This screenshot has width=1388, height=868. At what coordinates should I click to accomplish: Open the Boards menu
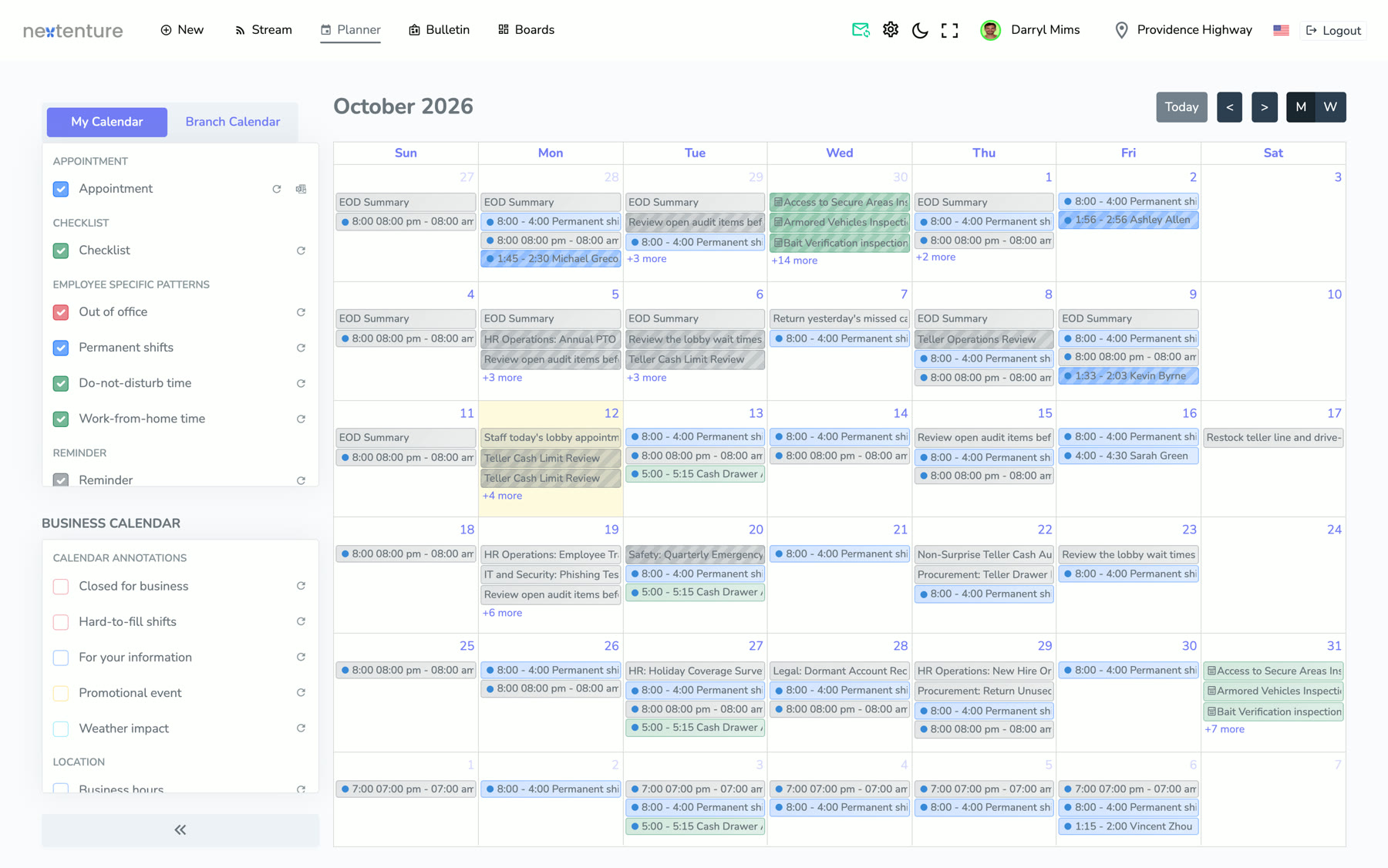(x=526, y=30)
